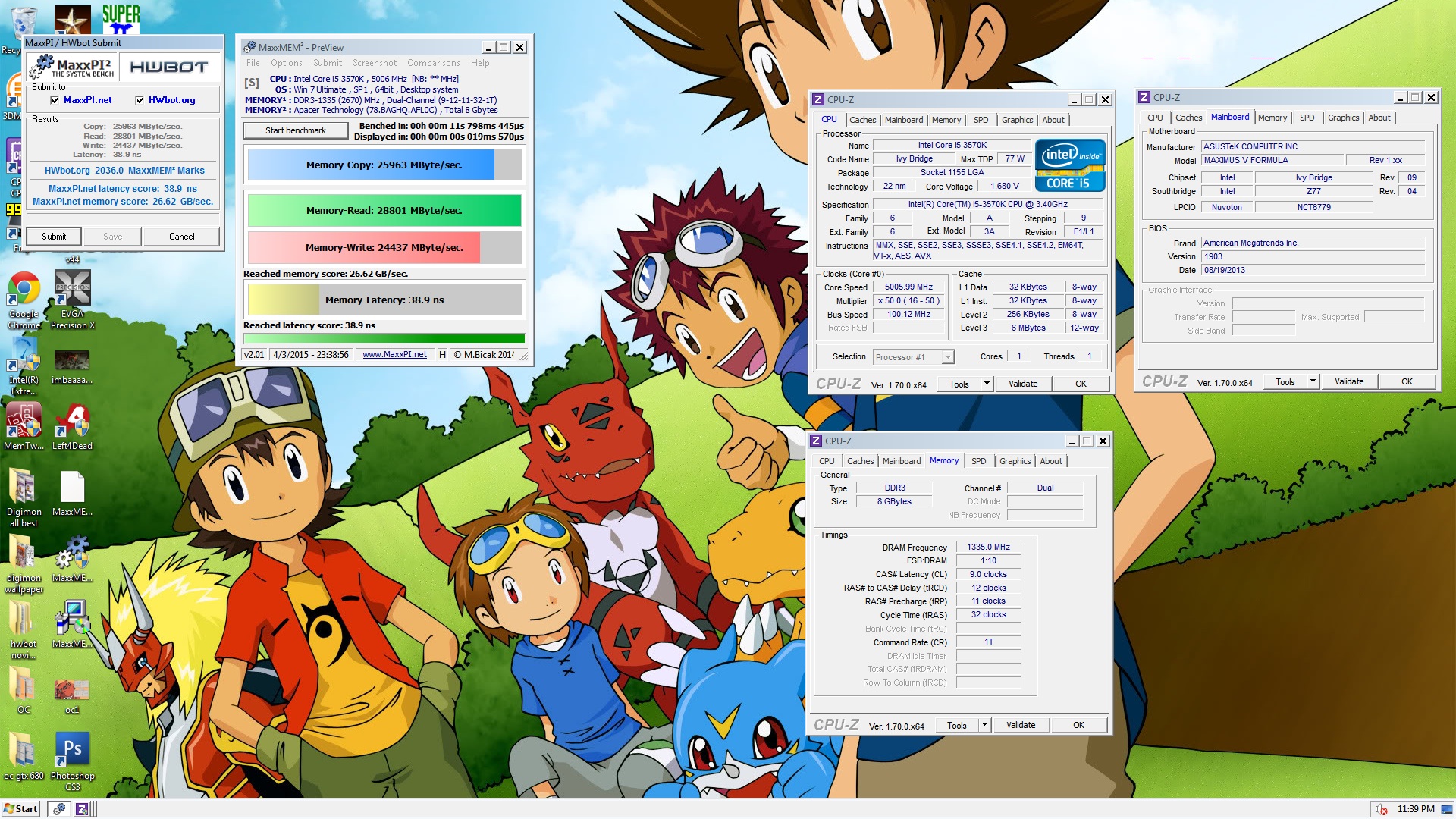Viewport: 1456px width, 819px height.
Task: Click the Memory-Copy 25963 MByte/sec bar
Action: point(384,165)
